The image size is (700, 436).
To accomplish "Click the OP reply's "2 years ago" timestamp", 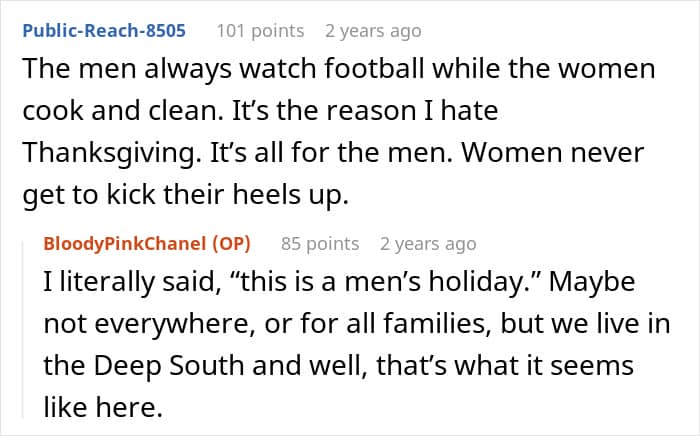I will (x=428, y=243).
